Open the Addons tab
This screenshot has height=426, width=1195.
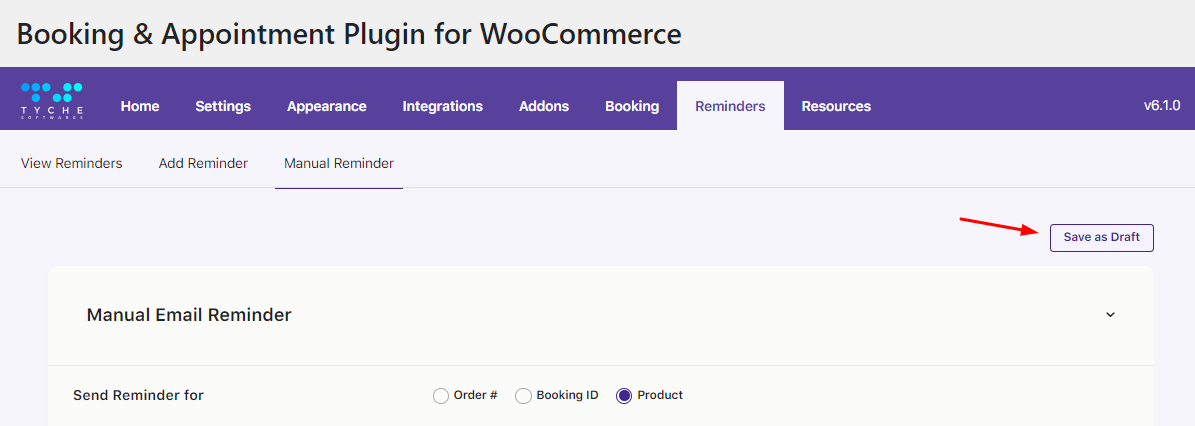click(x=543, y=106)
